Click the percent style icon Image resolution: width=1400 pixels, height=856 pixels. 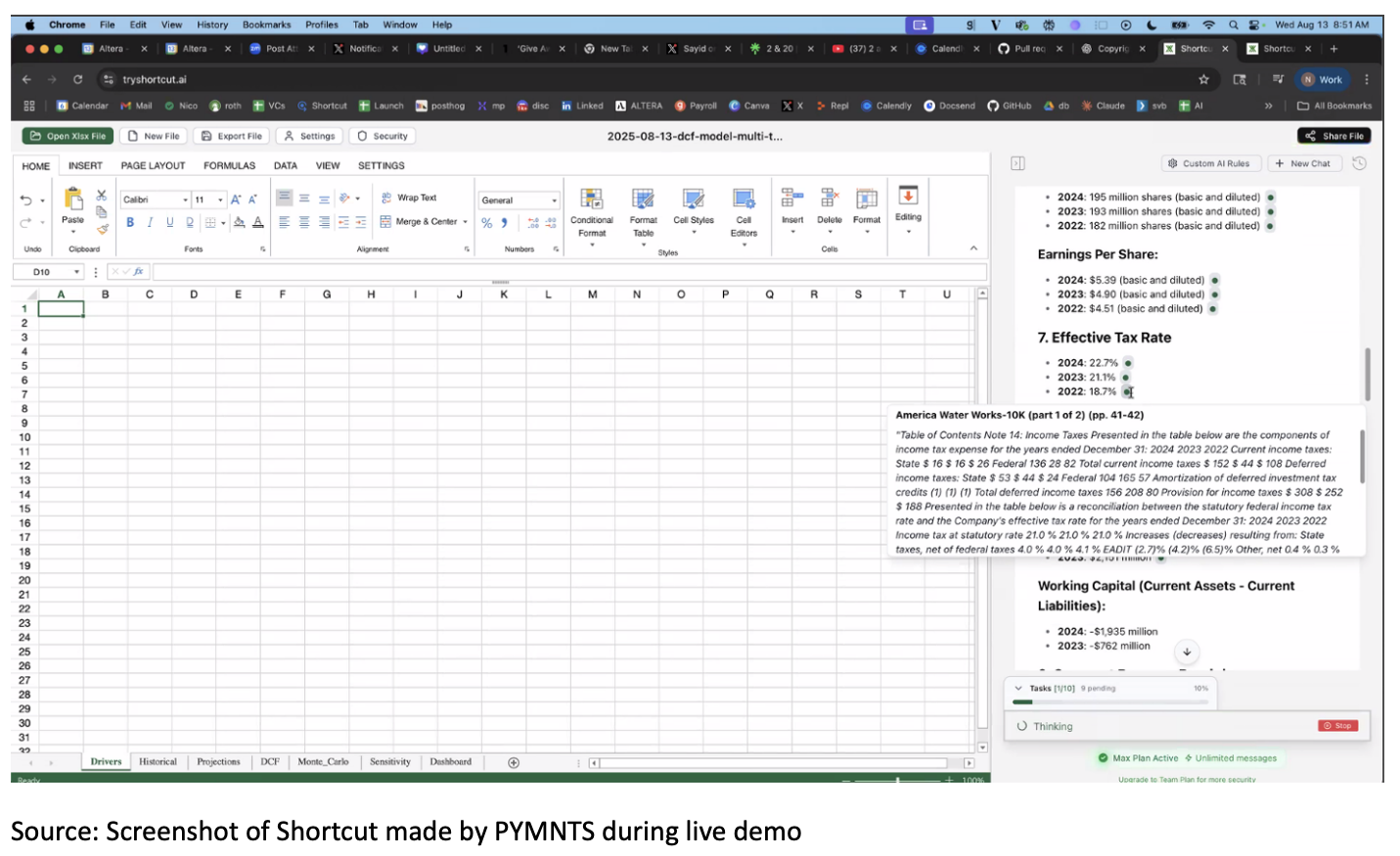[487, 223]
